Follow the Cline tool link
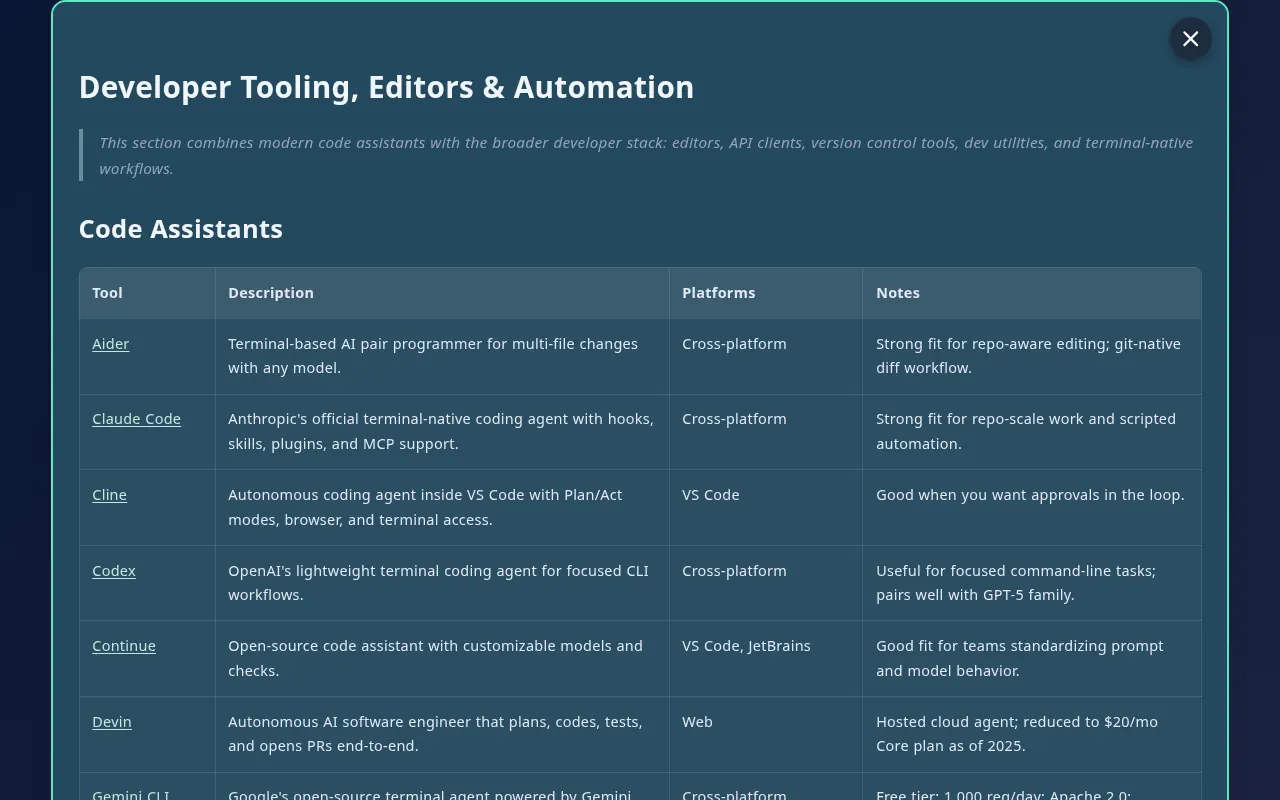 click(x=109, y=495)
